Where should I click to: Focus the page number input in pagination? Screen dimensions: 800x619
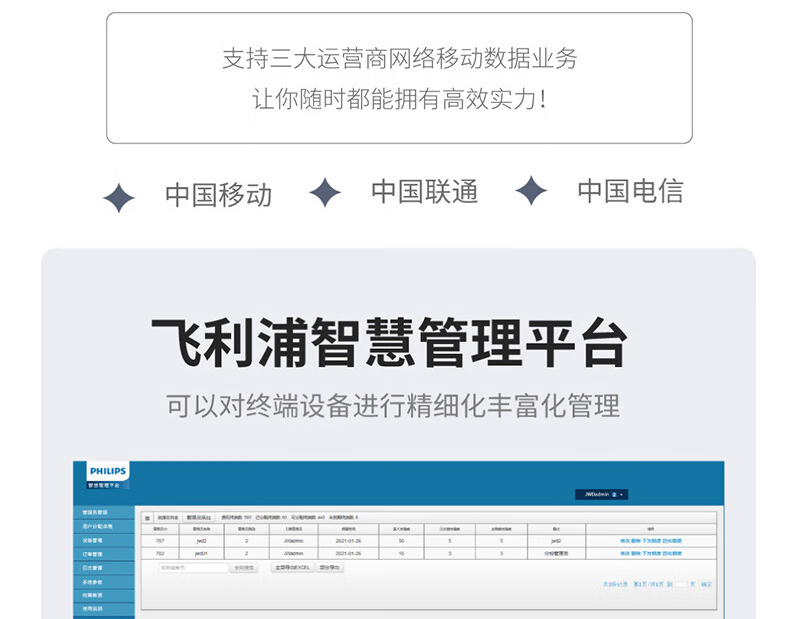pos(681,584)
